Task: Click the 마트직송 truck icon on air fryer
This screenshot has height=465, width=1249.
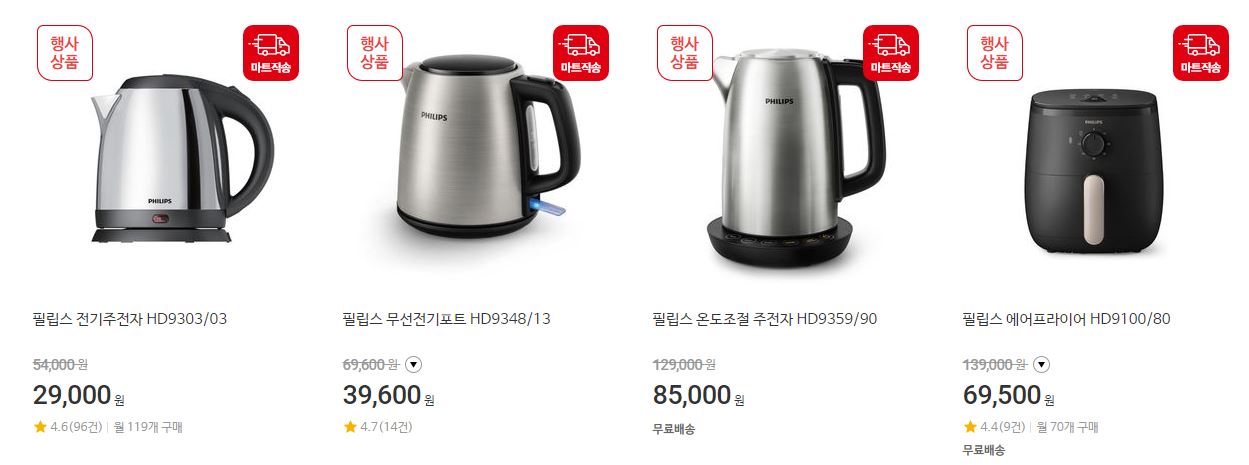Action: point(1201,53)
